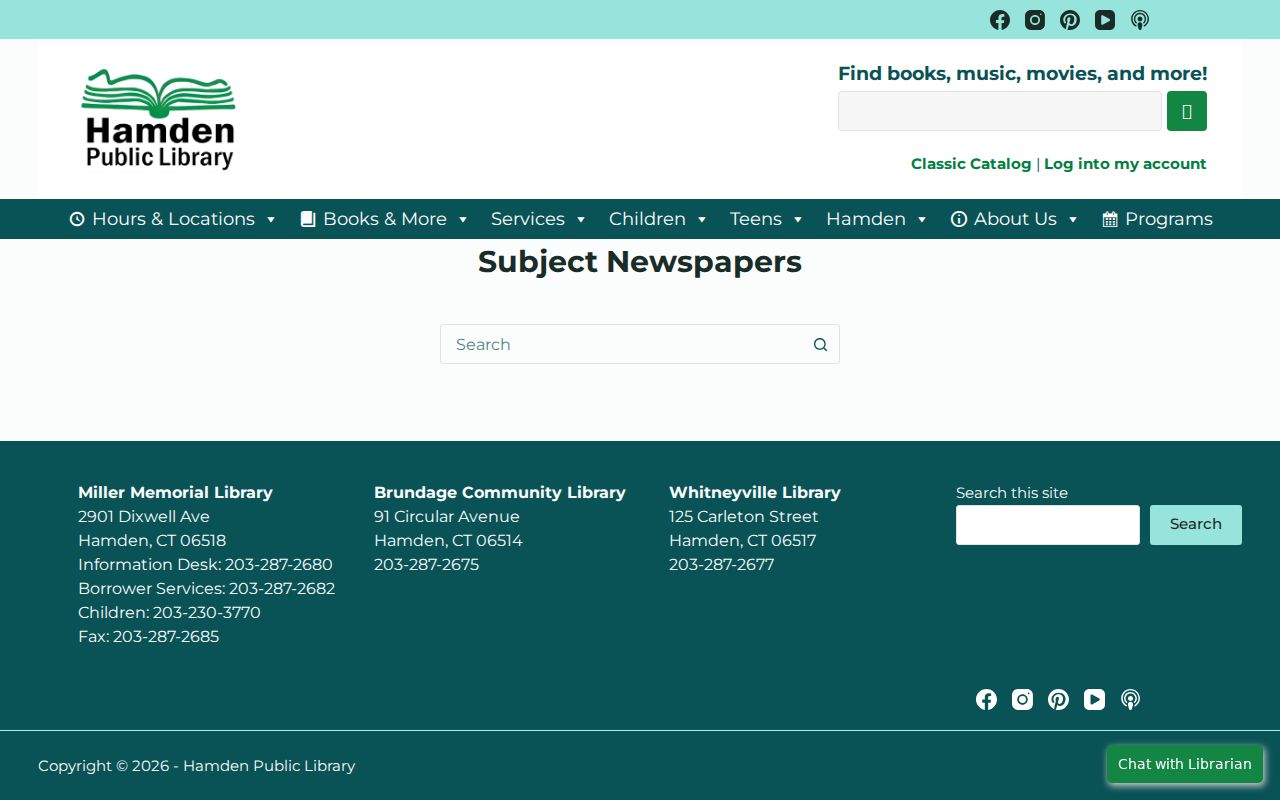
Task: Click magnifier icon in Subject Newspapers search
Action: coord(820,344)
